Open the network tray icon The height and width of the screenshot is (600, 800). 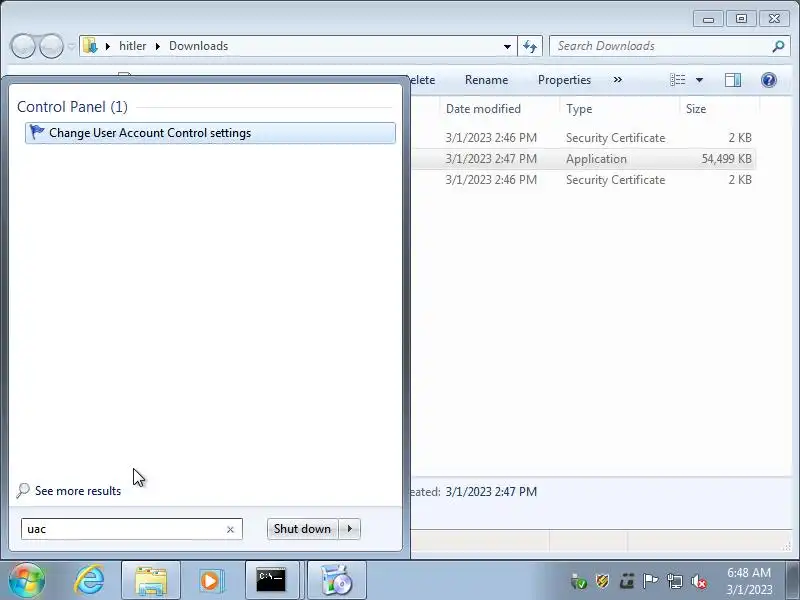674,581
